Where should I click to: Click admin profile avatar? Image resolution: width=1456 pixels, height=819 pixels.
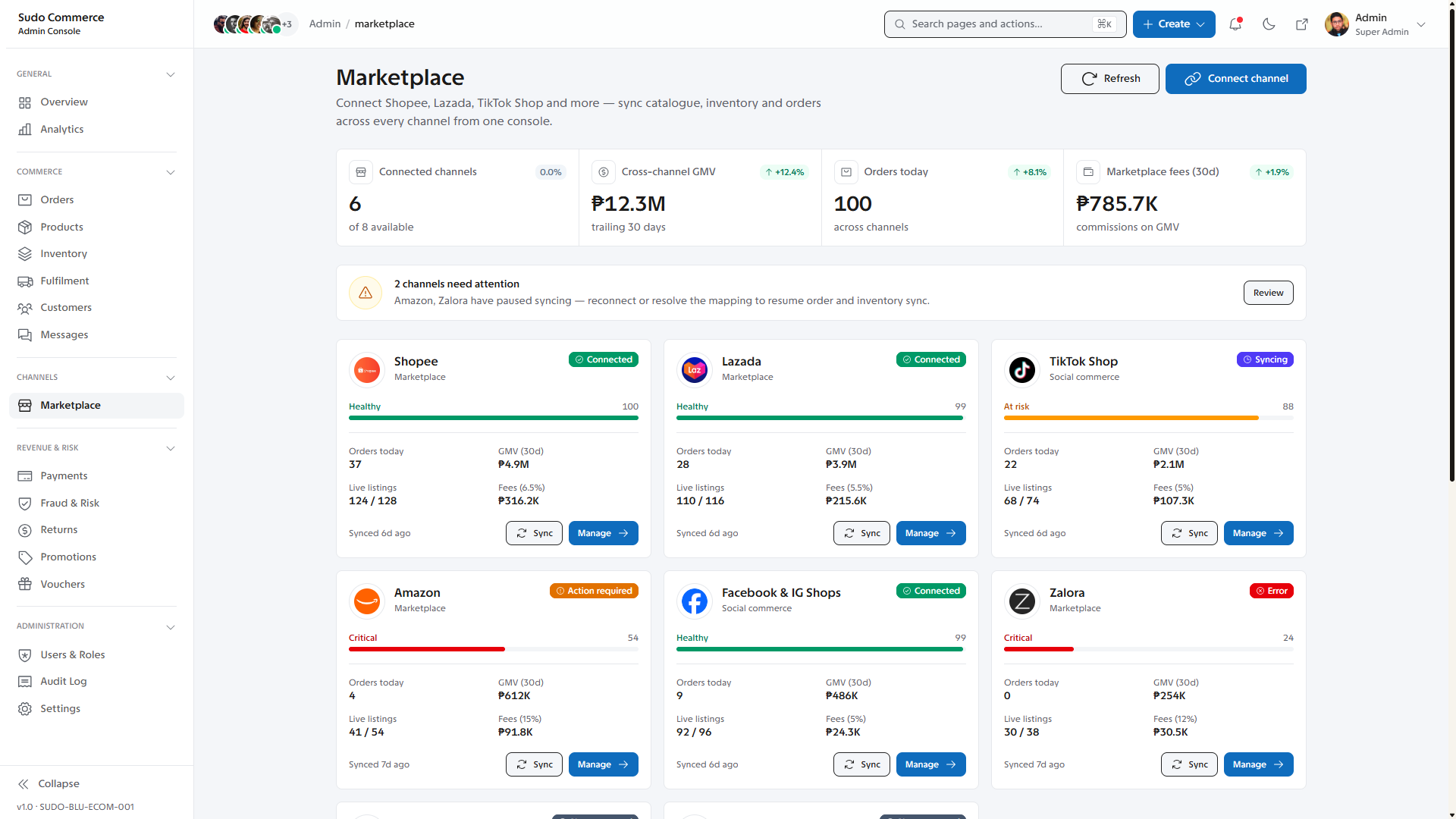pos(1336,24)
